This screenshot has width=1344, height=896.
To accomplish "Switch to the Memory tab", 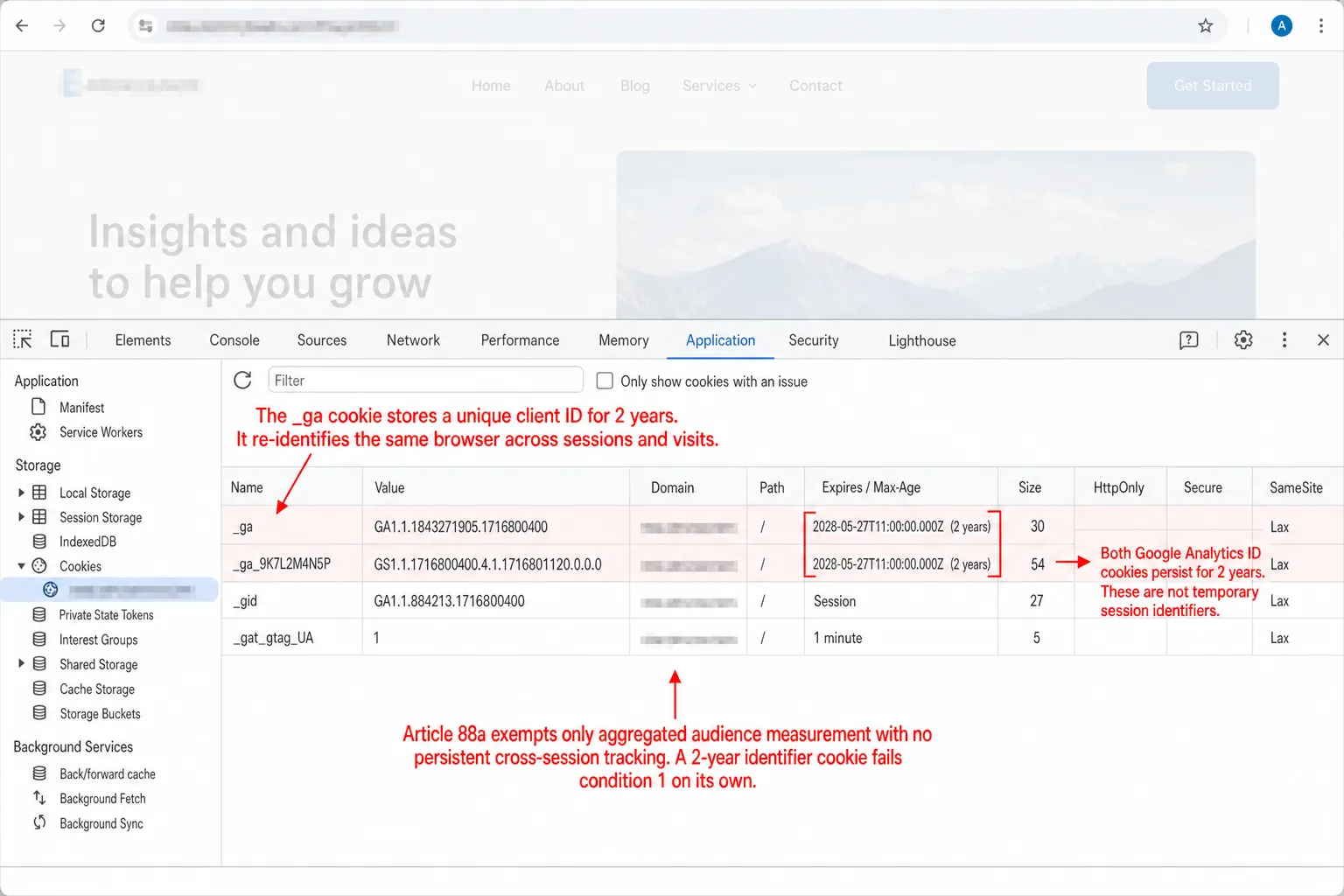I will [x=624, y=340].
